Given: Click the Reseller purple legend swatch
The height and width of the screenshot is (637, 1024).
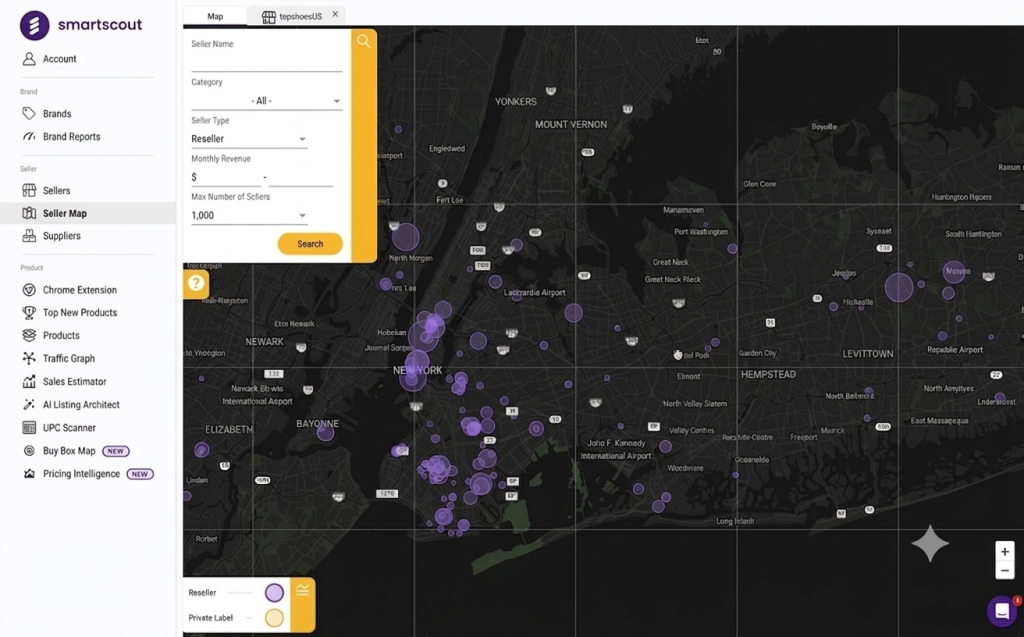Looking at the screenshot, I should [274, 593].
